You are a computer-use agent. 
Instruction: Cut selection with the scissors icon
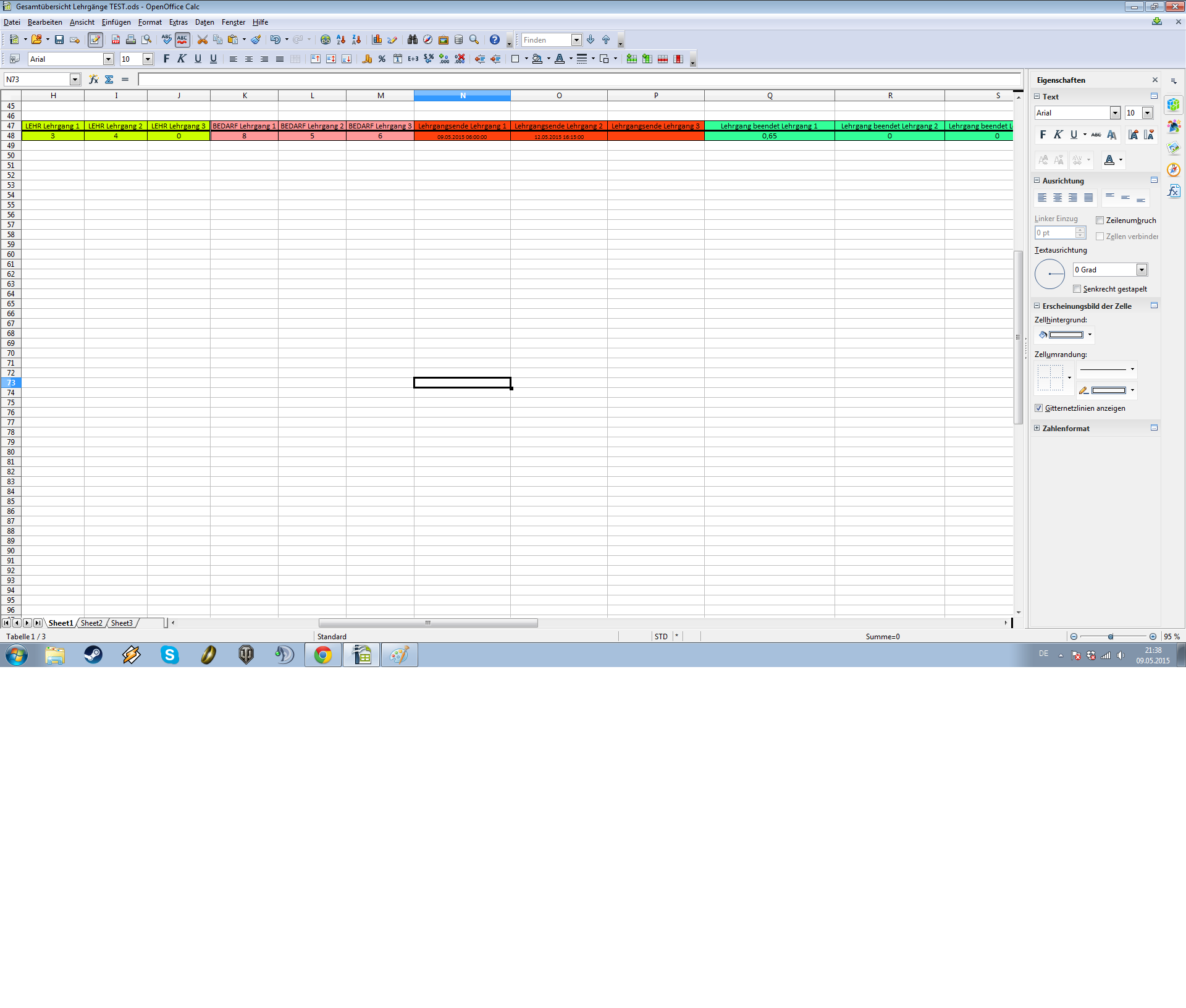click(202, 40)
